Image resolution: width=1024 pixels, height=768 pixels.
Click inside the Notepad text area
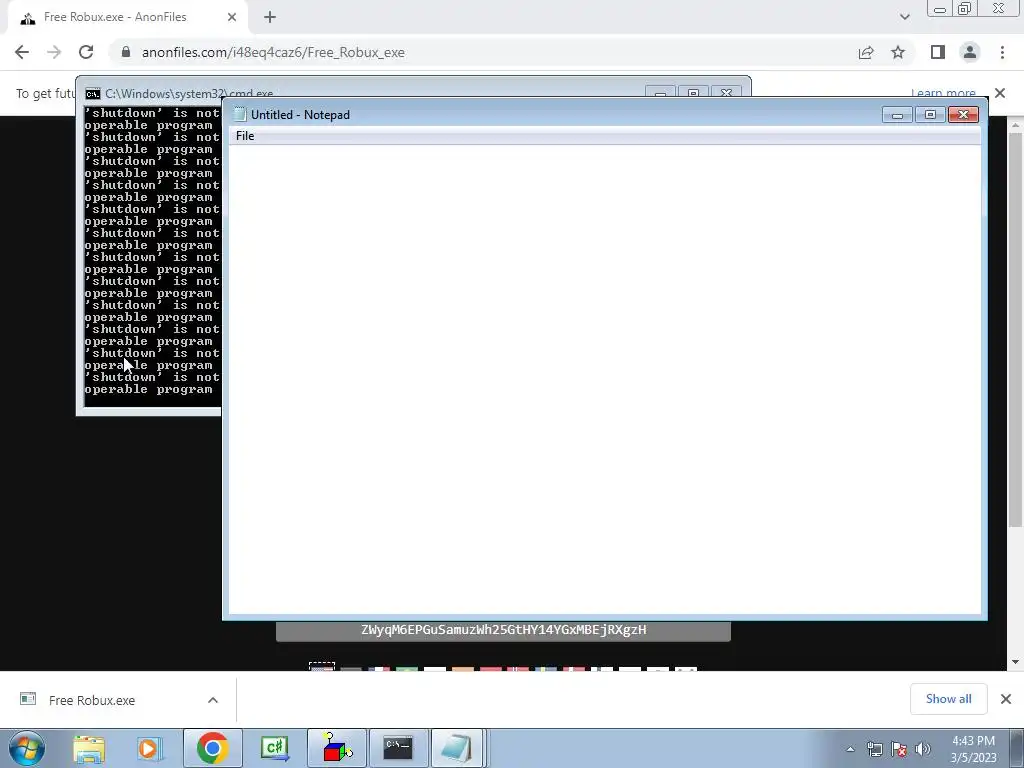(x=605, y=379)
